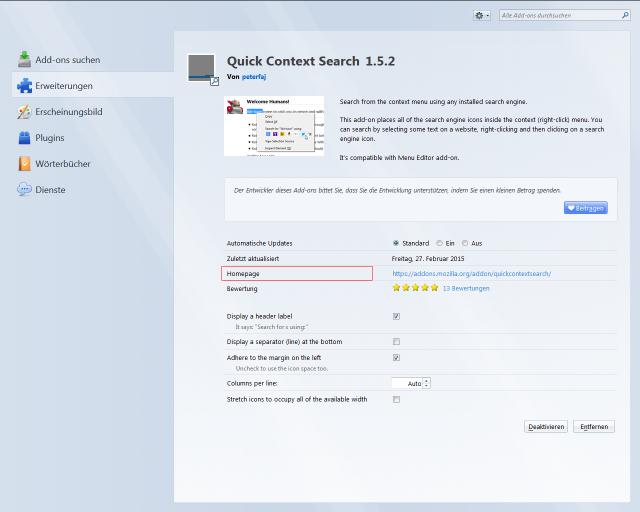Click the Columns per line spinner arrows
The image size is (640, 512).
click(x=427, y=383)
